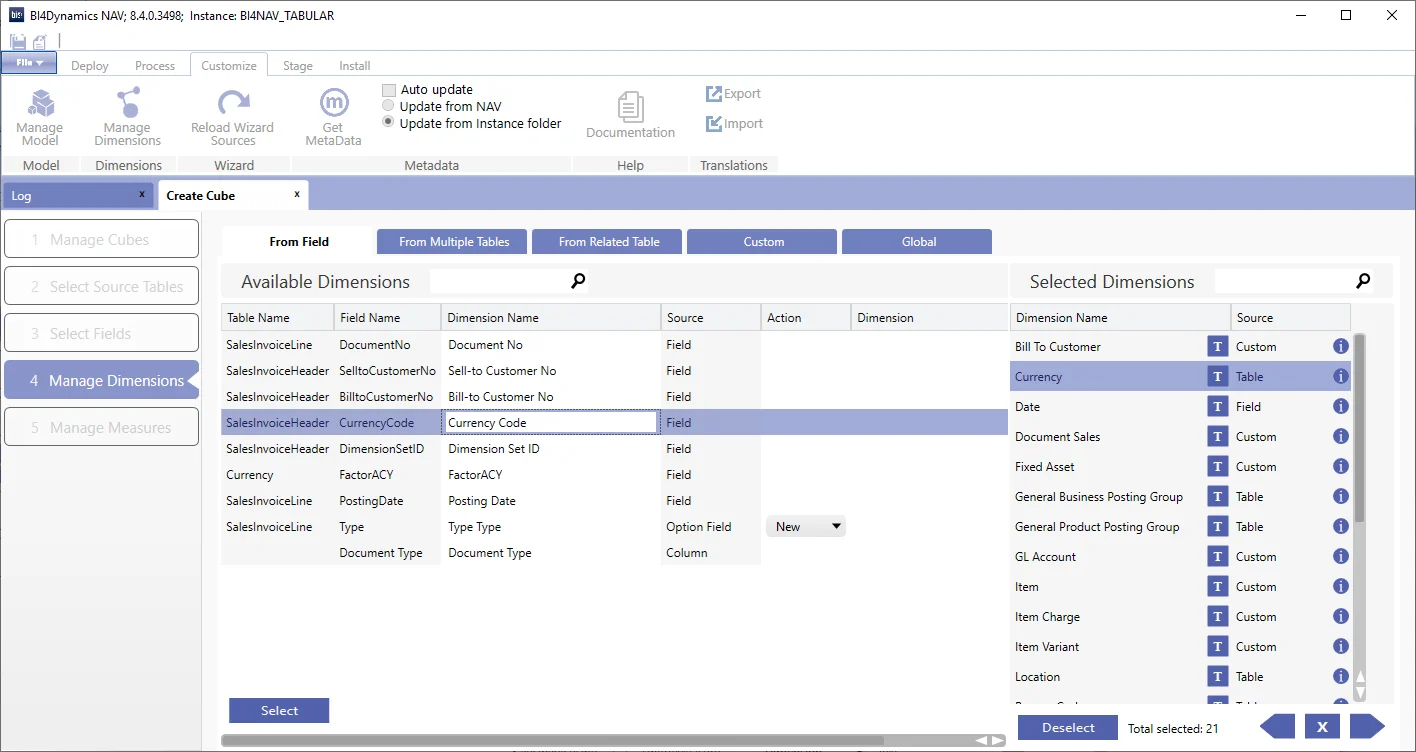
Task: Open the File menu dropdown
Action: point(29,63)
